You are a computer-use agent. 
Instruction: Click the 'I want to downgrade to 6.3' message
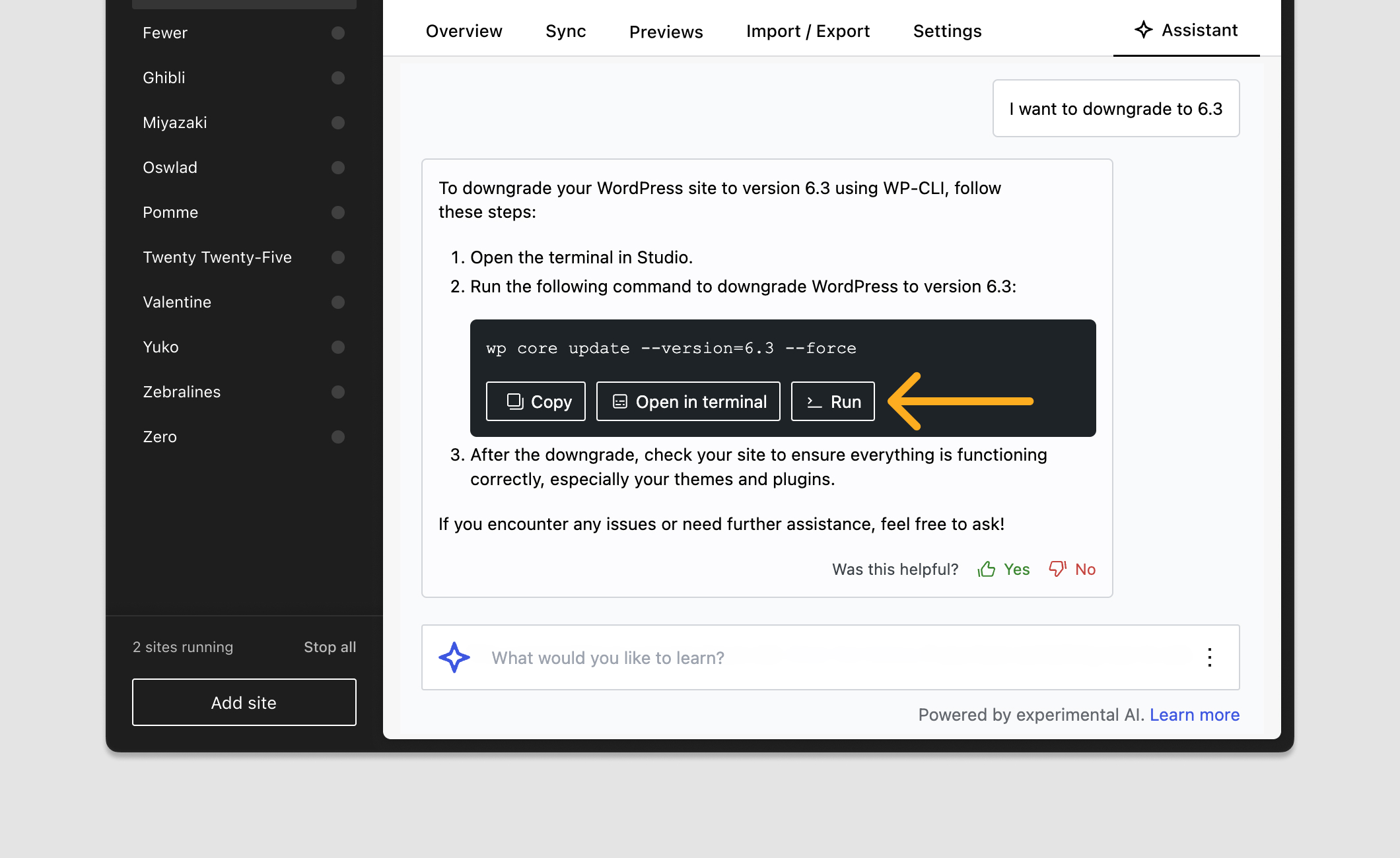tap(1116, 108)
